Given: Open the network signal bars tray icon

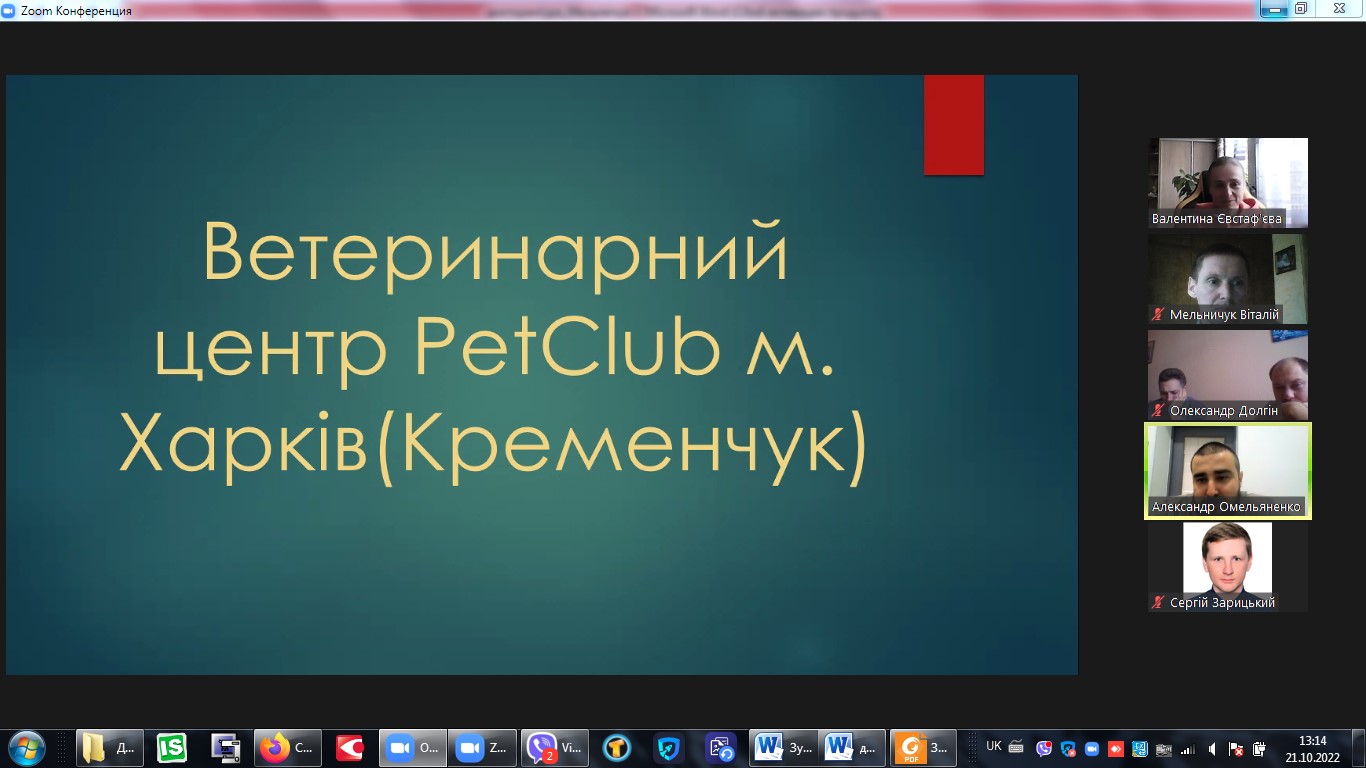Looking at the screenshot, I should pos(1188,749).
